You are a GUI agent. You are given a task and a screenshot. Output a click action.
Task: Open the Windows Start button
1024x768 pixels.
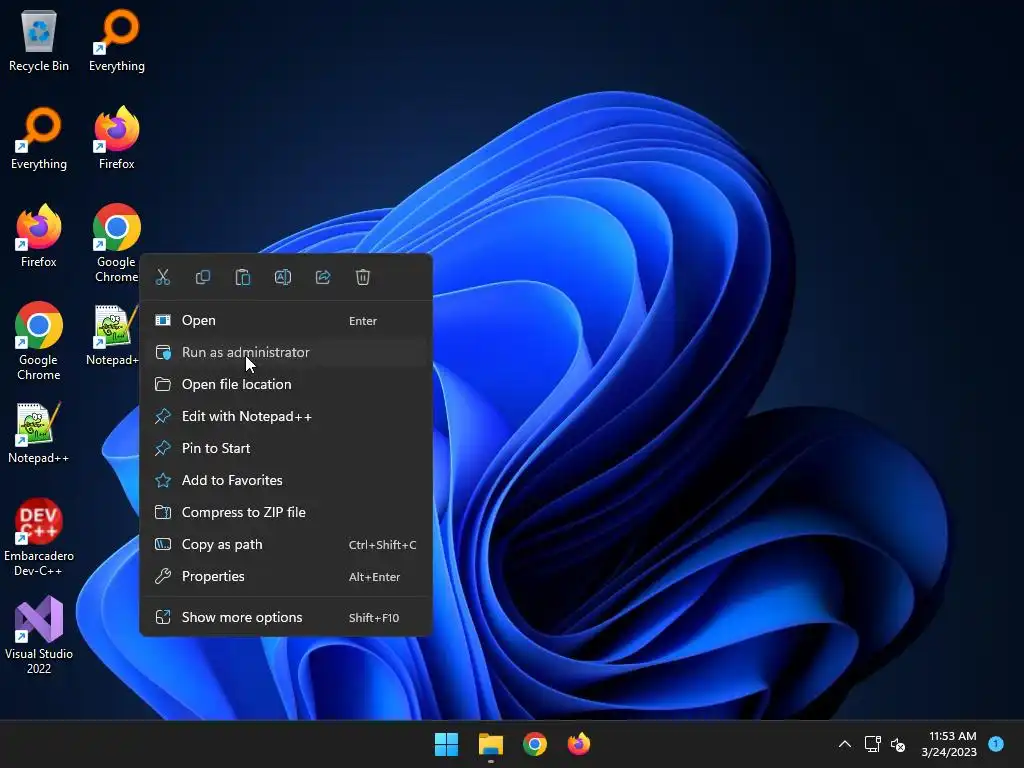click(x=447, y=744)
